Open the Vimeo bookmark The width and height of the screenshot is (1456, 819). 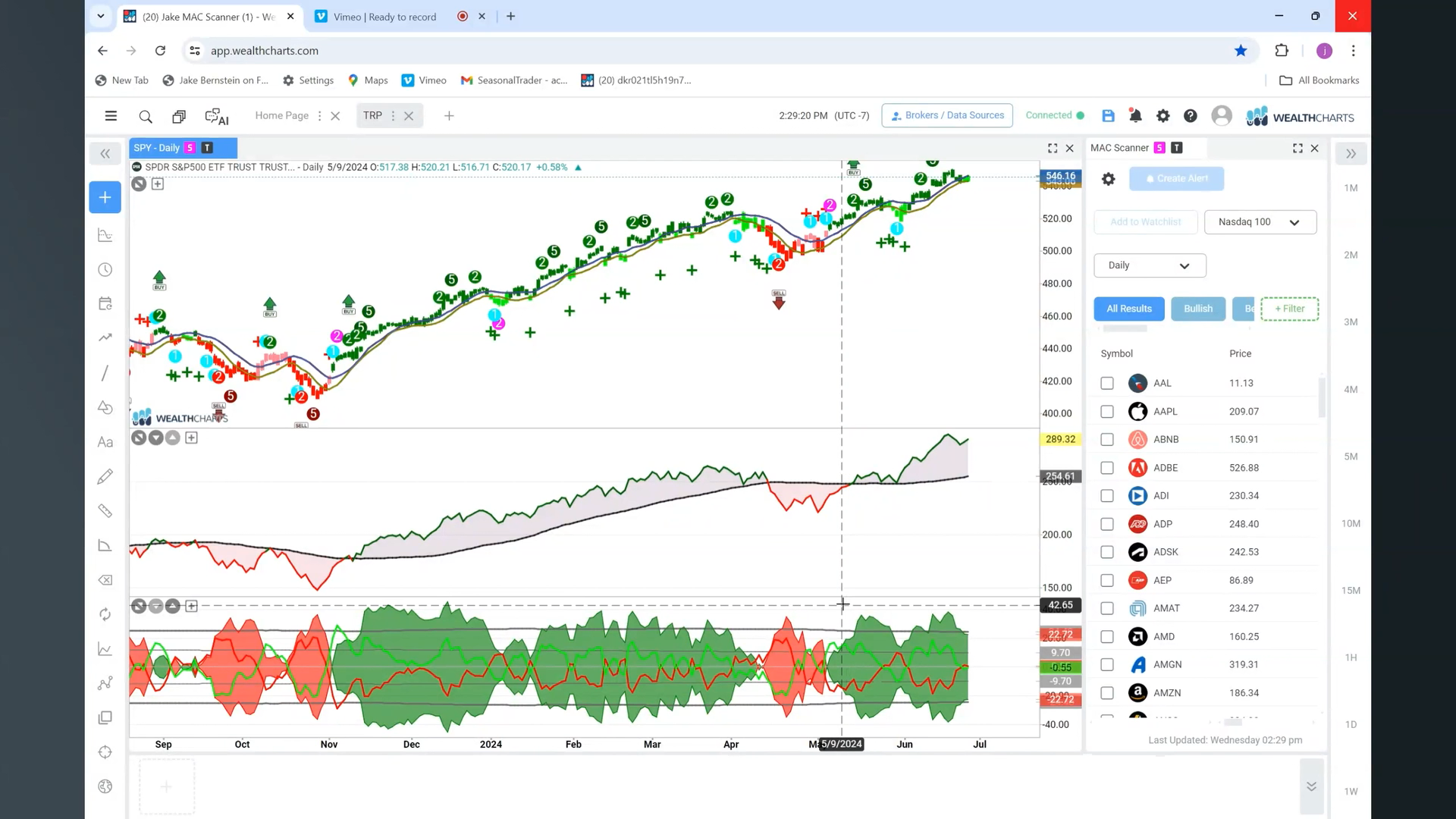(424, 80)
